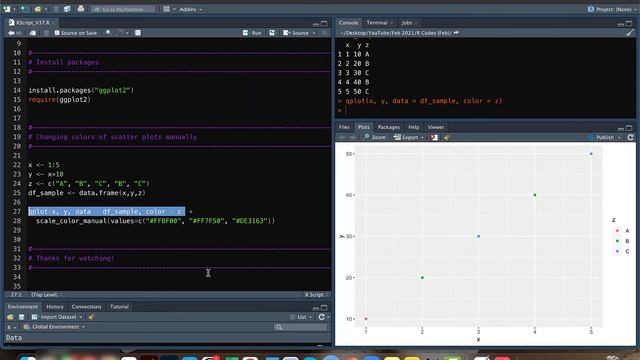Open the Addins dropdown
Image resolution: width=640 pixels, height=360 pixels.
(x=190, y=9)
